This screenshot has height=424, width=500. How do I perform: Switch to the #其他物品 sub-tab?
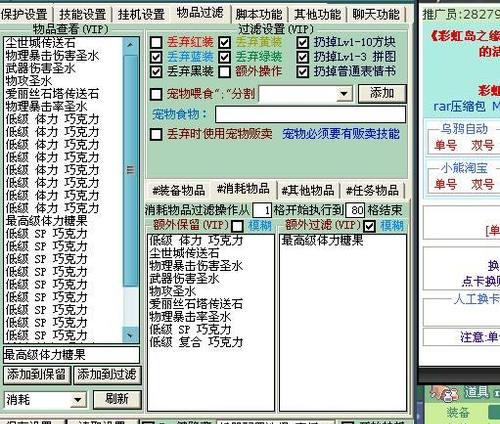click(x=308, y=191)
